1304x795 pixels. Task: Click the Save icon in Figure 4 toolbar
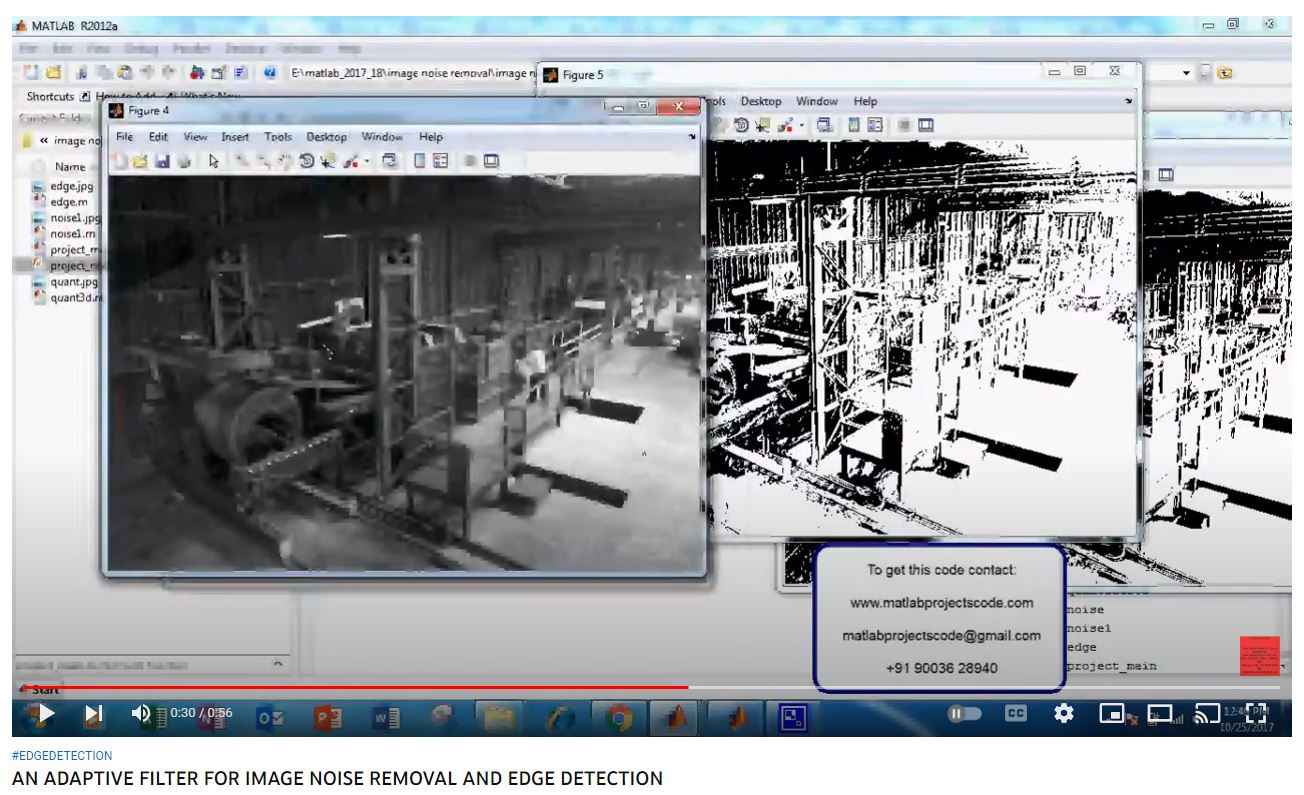point(162,161)
